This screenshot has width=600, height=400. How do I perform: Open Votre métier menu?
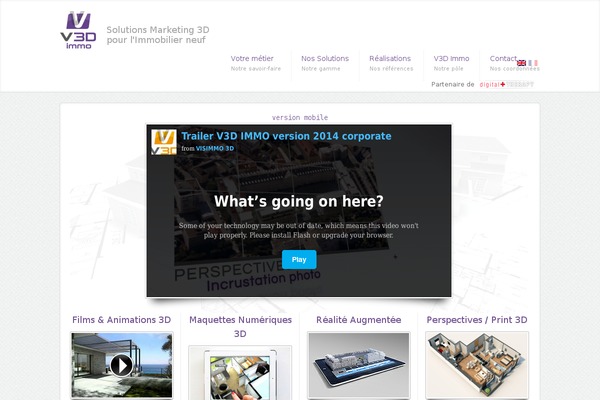click(x=252, y=59)
